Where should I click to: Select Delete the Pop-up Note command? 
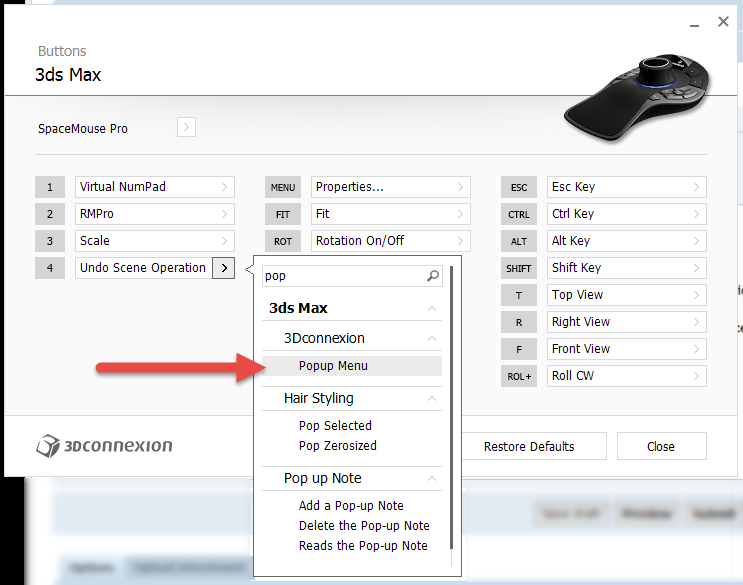pyautogui.click(x=352, y=526)
